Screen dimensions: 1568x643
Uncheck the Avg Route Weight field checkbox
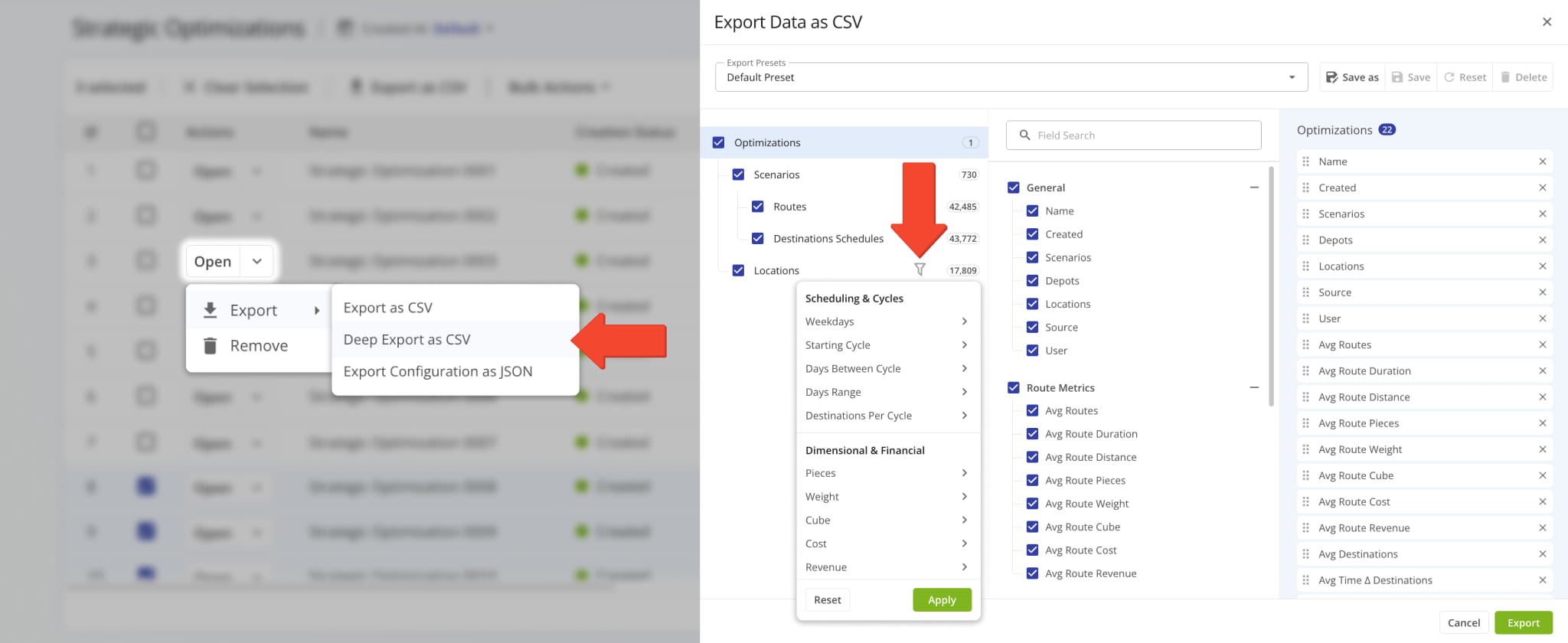point(1032,504)
